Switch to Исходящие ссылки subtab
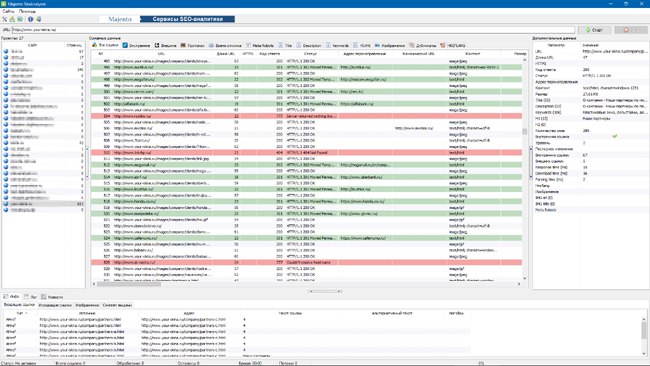Screen dimensions: 650x366 [55, 305]
